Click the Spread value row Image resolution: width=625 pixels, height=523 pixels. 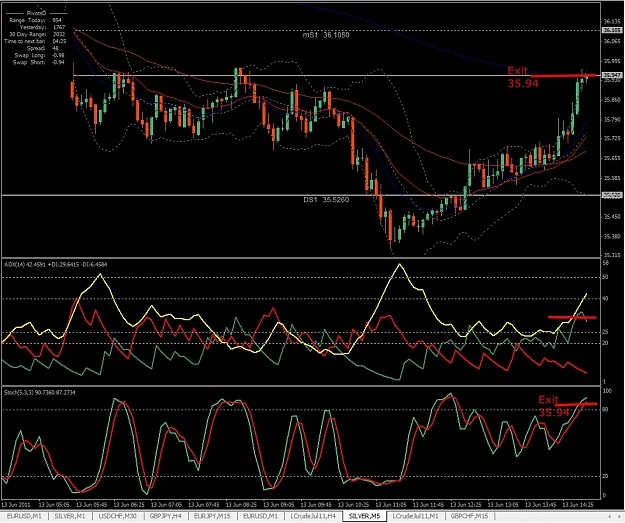click(43, 48)
